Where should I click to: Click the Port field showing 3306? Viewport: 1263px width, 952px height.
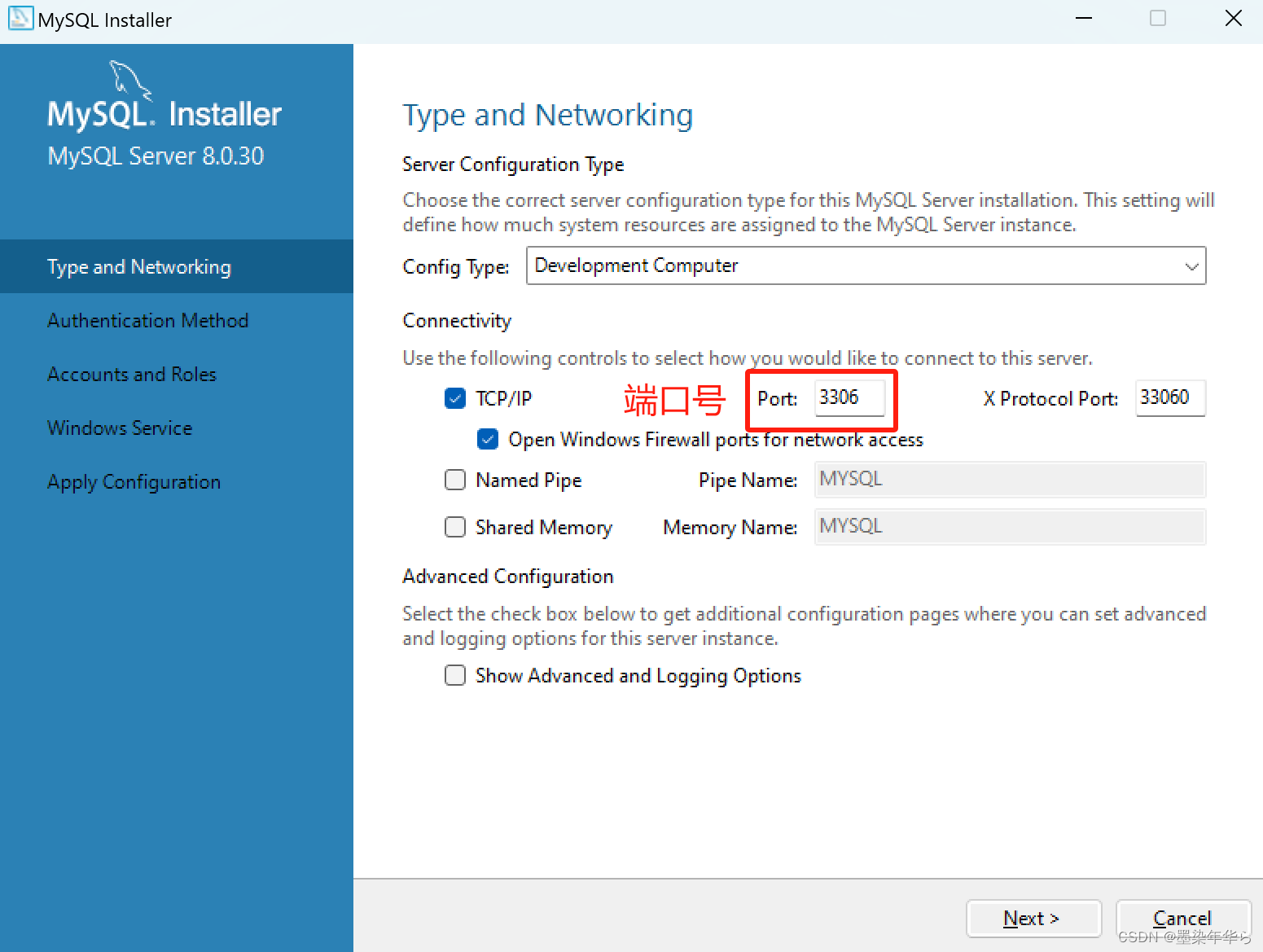tap(849, 397)
